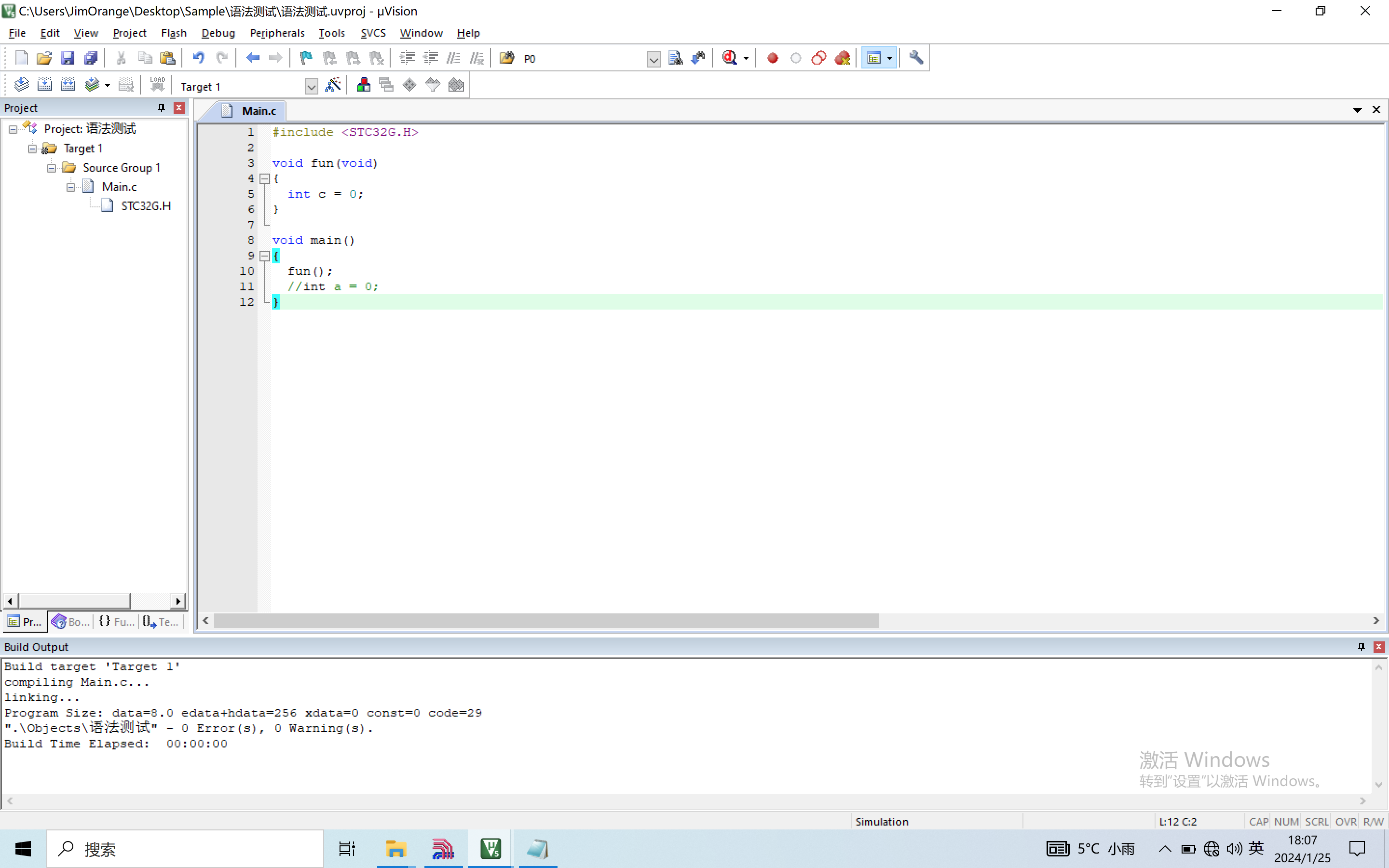Open the File menu

point(17,33)
